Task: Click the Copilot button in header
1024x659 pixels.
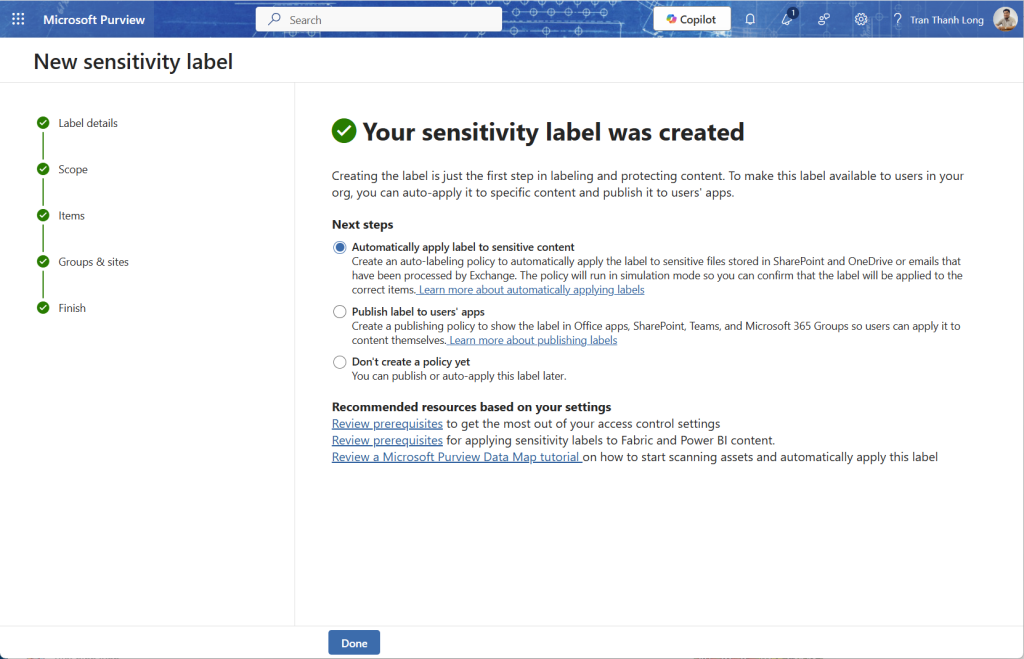Action: coord(692,19)
